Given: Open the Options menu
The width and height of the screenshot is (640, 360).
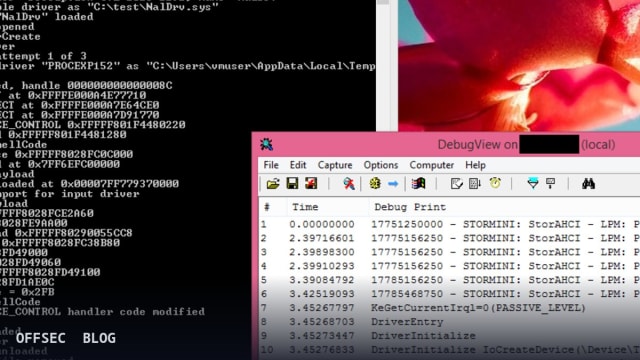Looking at the screenshot, I should pos(381,165).
